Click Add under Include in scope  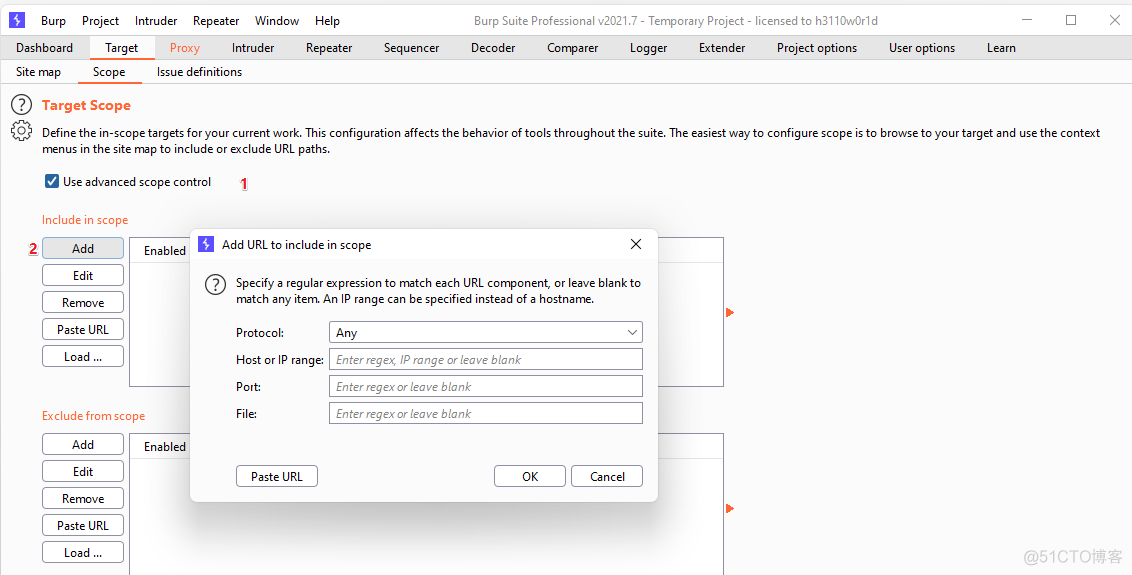pyautogui.click(x=83, y=248)
